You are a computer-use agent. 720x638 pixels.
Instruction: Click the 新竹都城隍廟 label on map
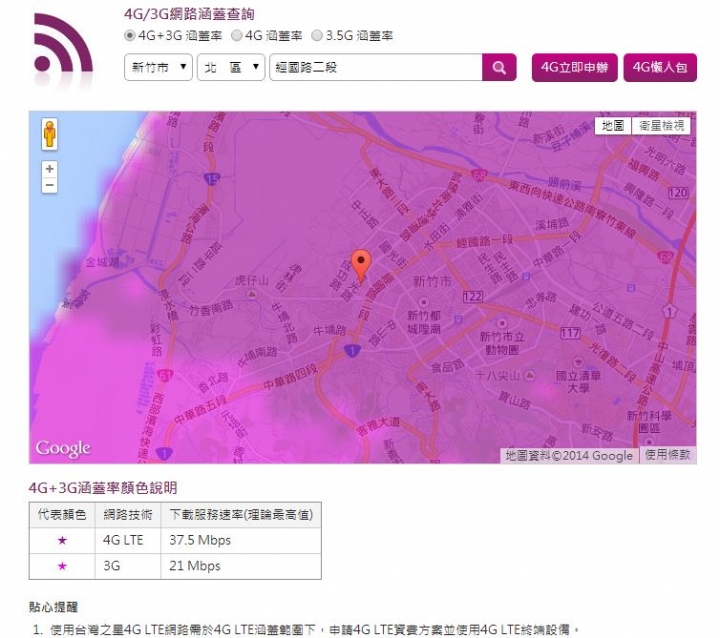pyautogui.click(x=424, y=322)
